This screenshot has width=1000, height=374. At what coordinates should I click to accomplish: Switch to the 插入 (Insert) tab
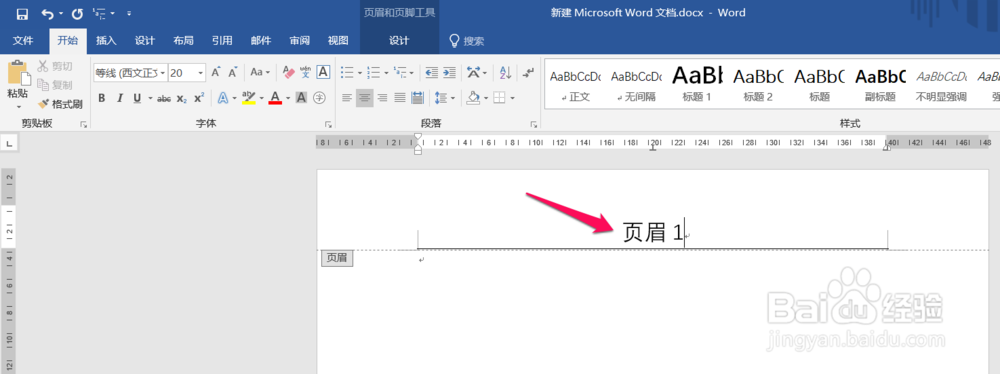pyautogui.click(x=106, y=41)
